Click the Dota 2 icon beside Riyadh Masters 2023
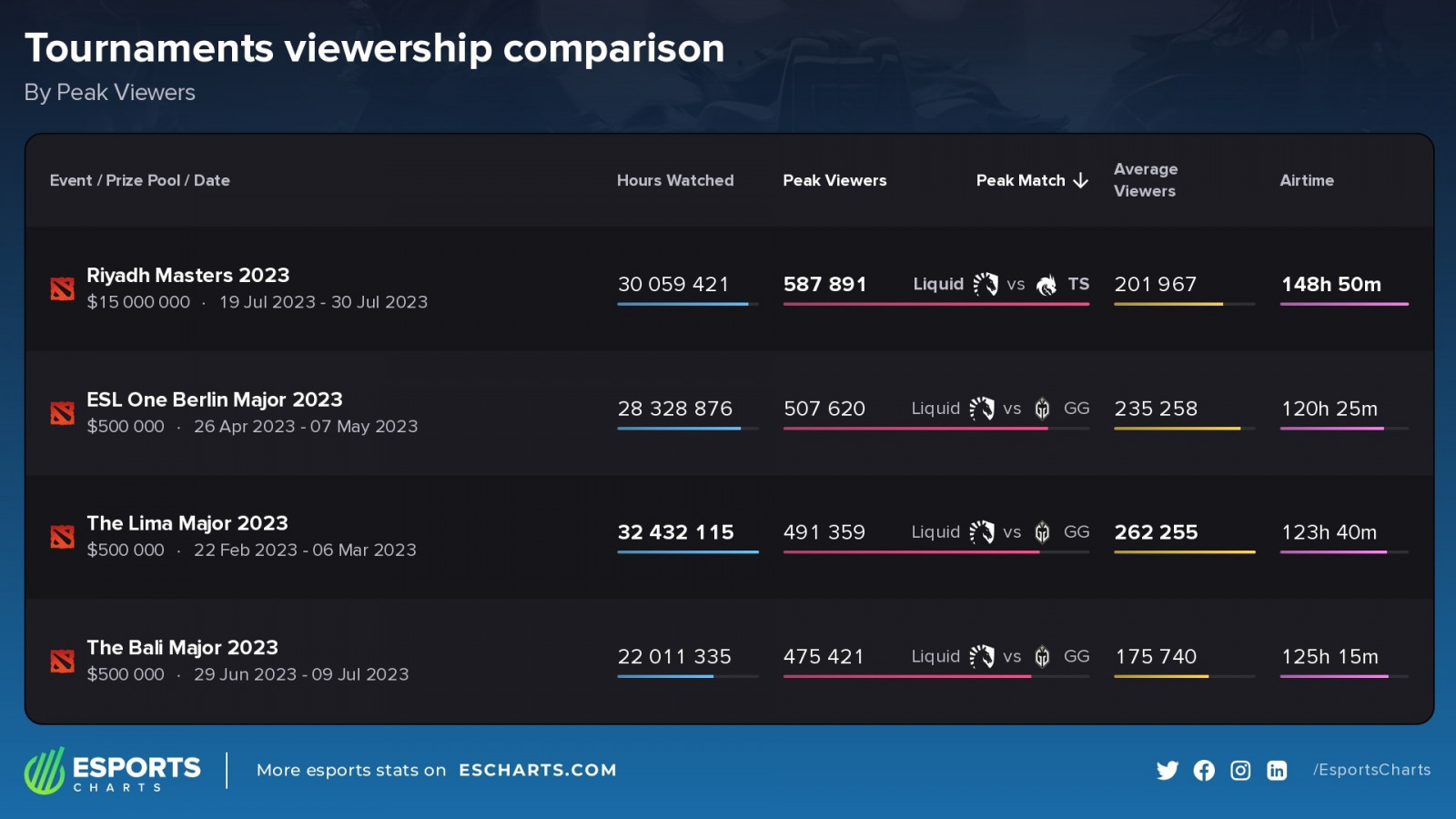Viewport: 1456px width, 819px height. coord(62,289)
